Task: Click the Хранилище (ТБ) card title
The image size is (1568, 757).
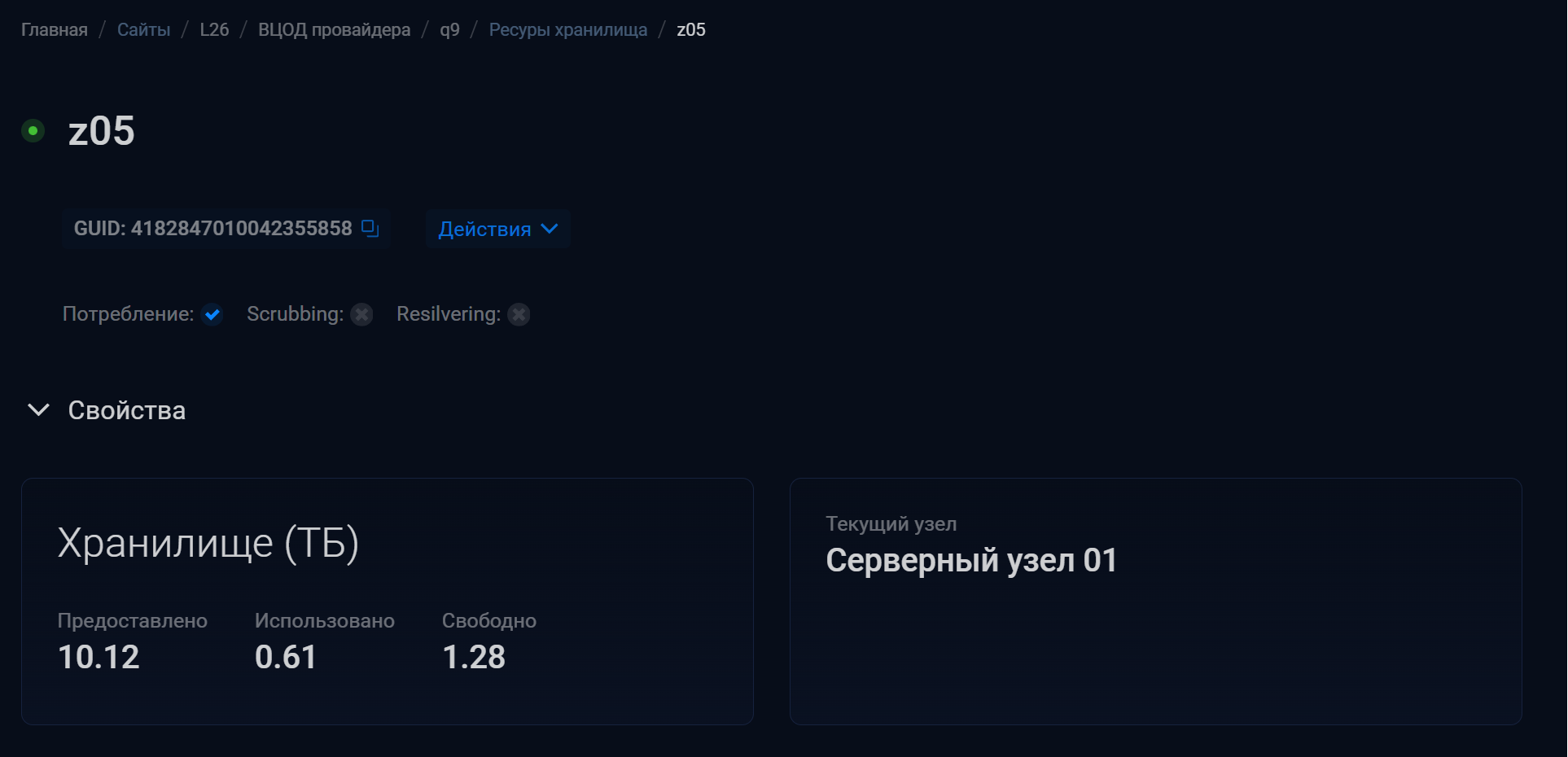Action: [x=208, y=543]
